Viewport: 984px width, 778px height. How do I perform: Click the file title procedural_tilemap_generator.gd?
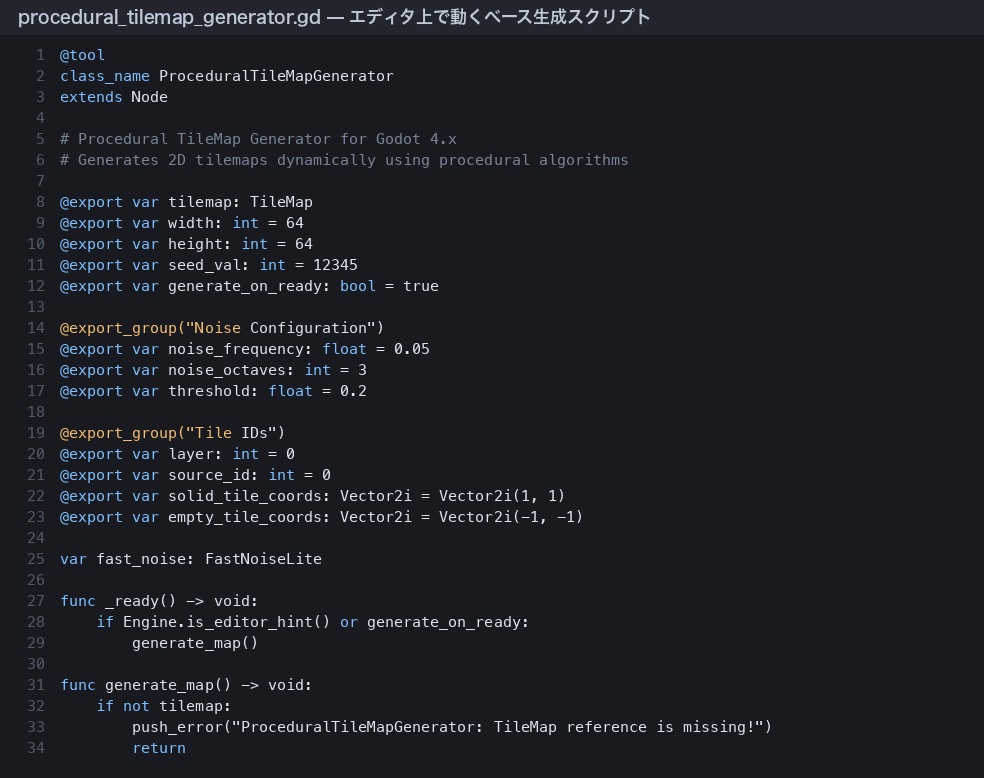tap(169, 17)
